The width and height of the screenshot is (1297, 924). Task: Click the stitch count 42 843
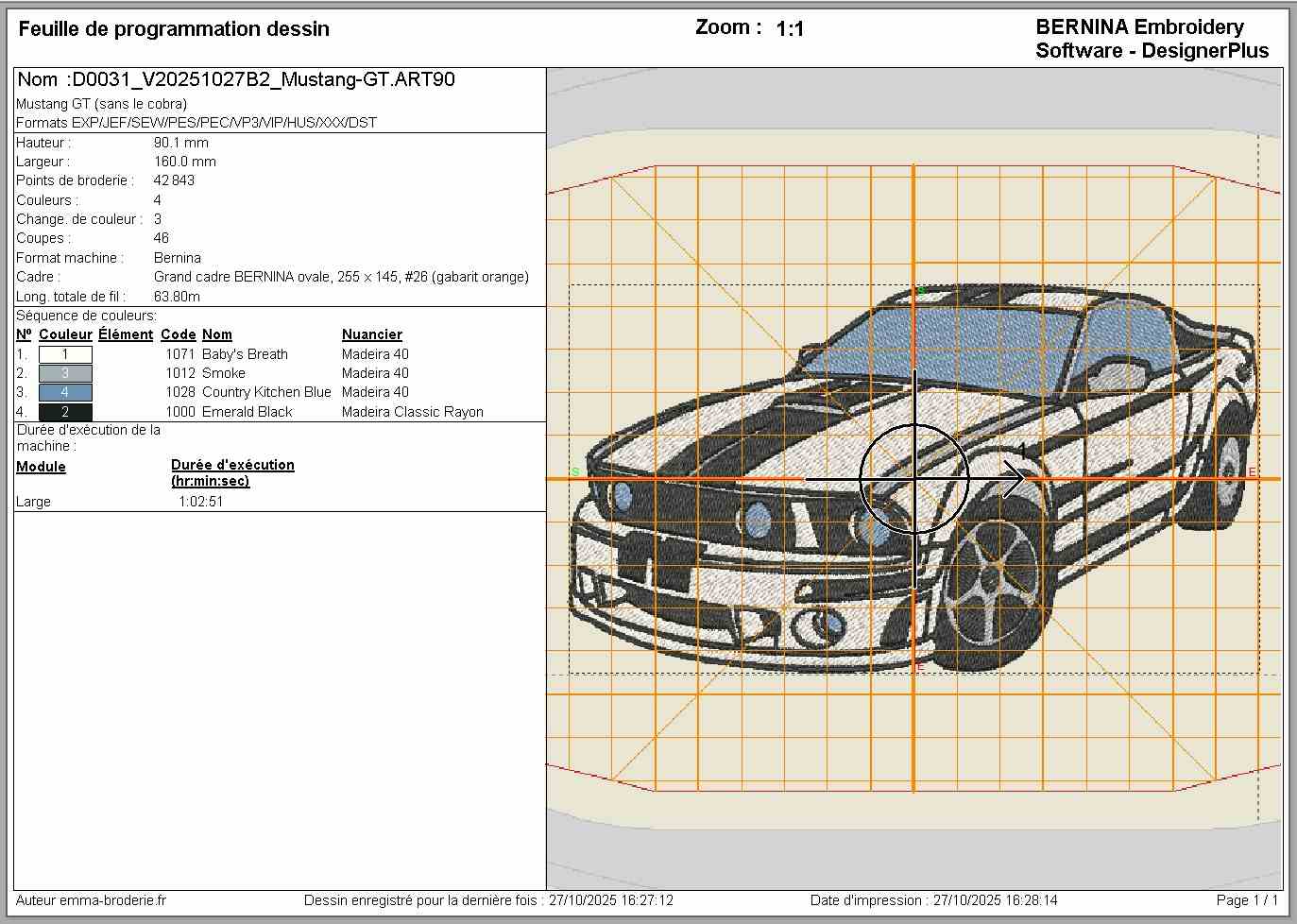pos(174,180)
